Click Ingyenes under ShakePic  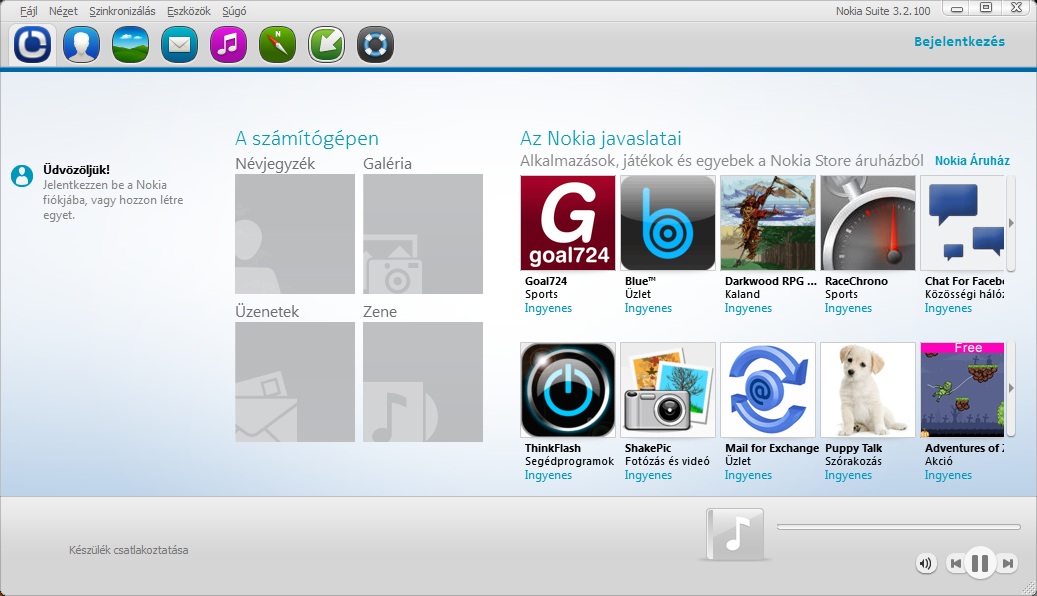tap(648, 475)
